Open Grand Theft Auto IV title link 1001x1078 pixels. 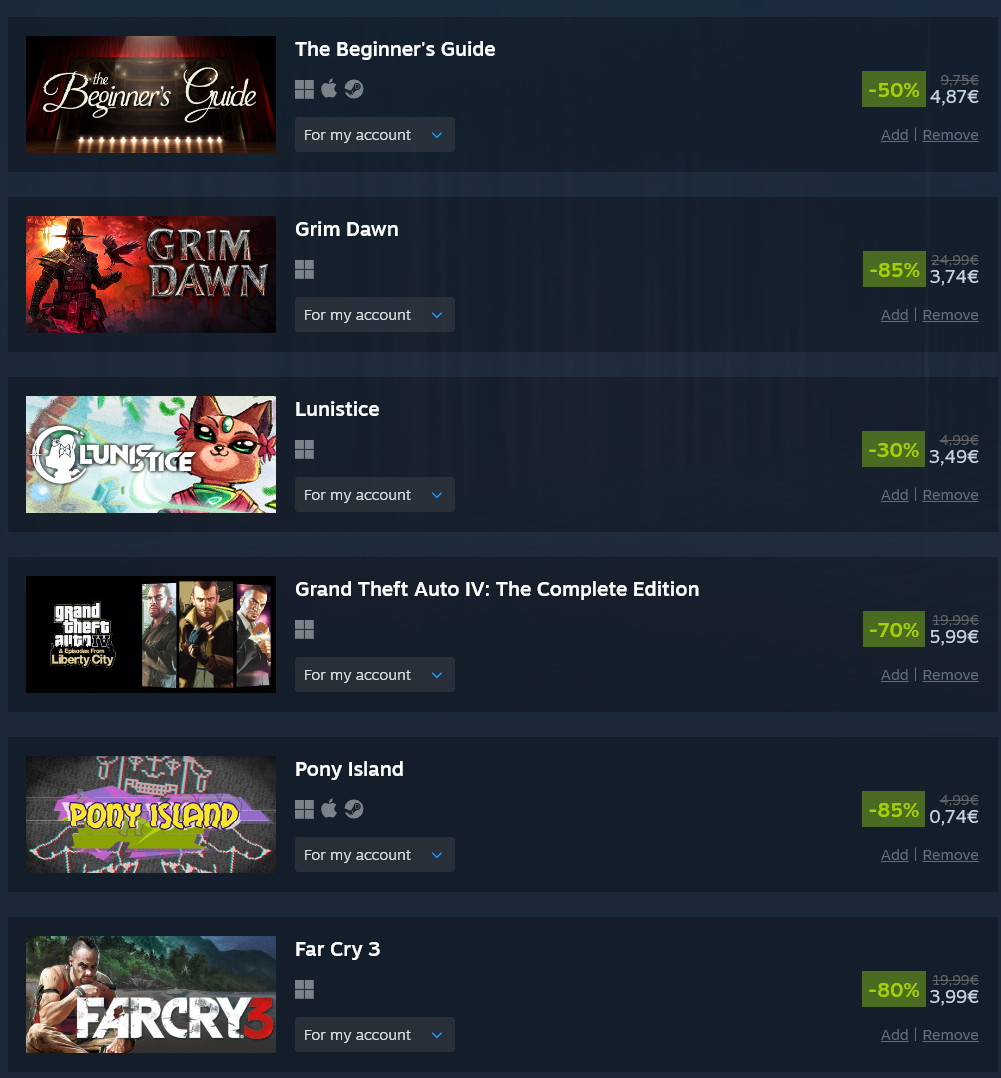[x=497, y=589]
